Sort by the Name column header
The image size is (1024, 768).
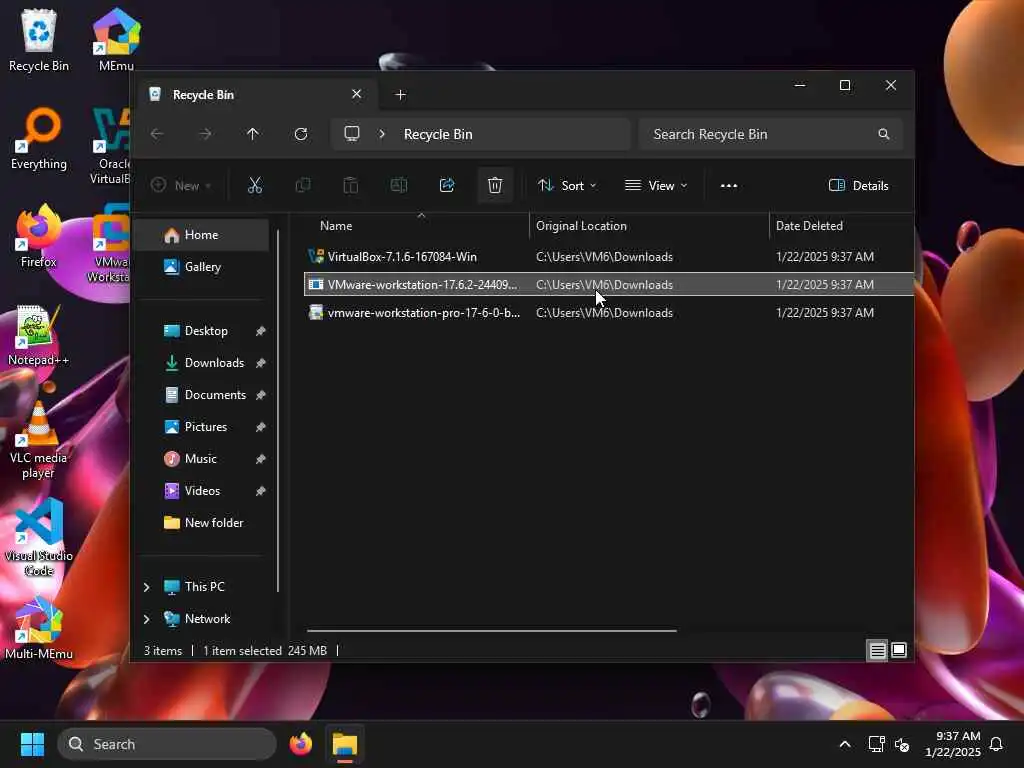coord(416,226)
